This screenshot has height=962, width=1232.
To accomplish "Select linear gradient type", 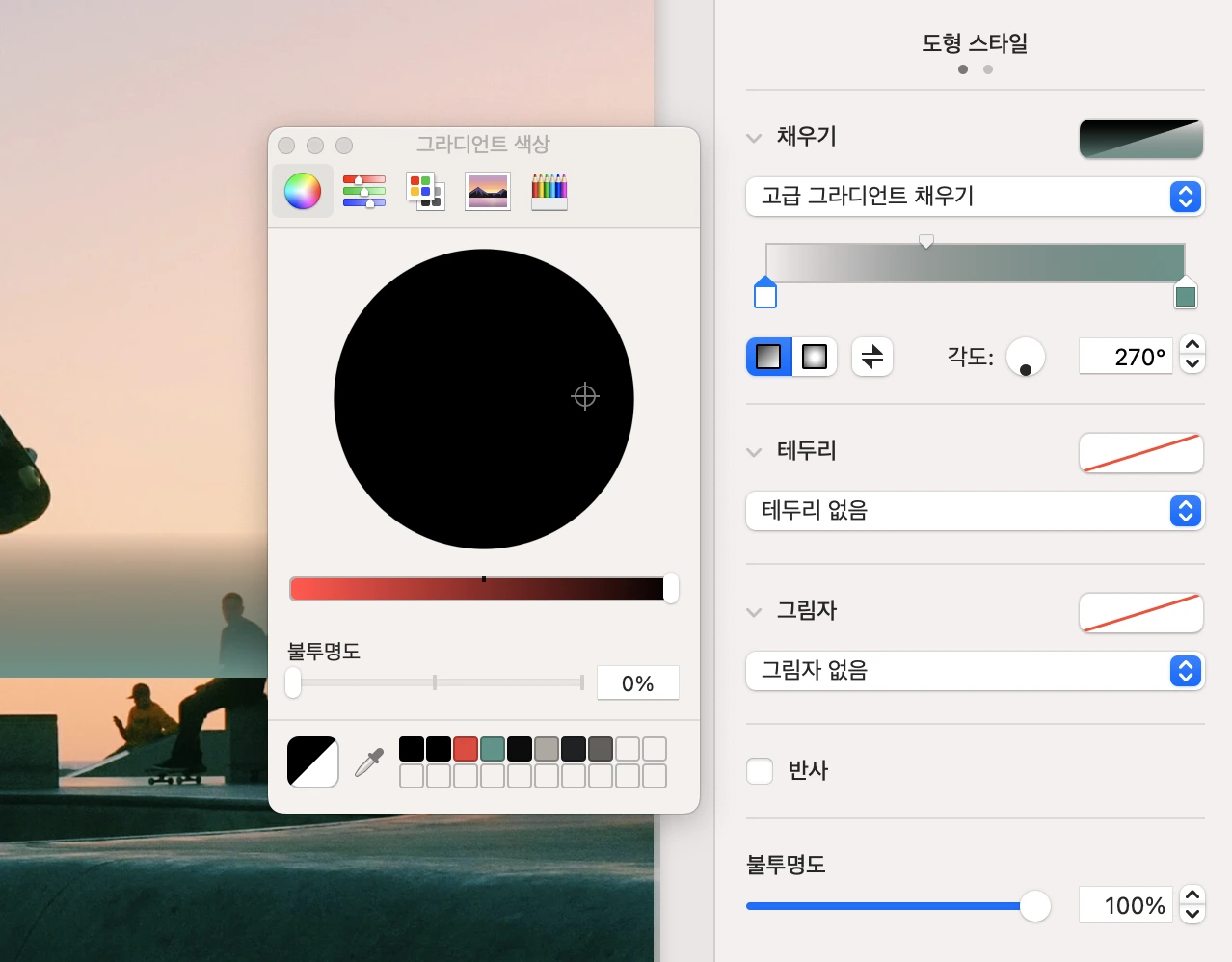I will [x=768, y=357].
